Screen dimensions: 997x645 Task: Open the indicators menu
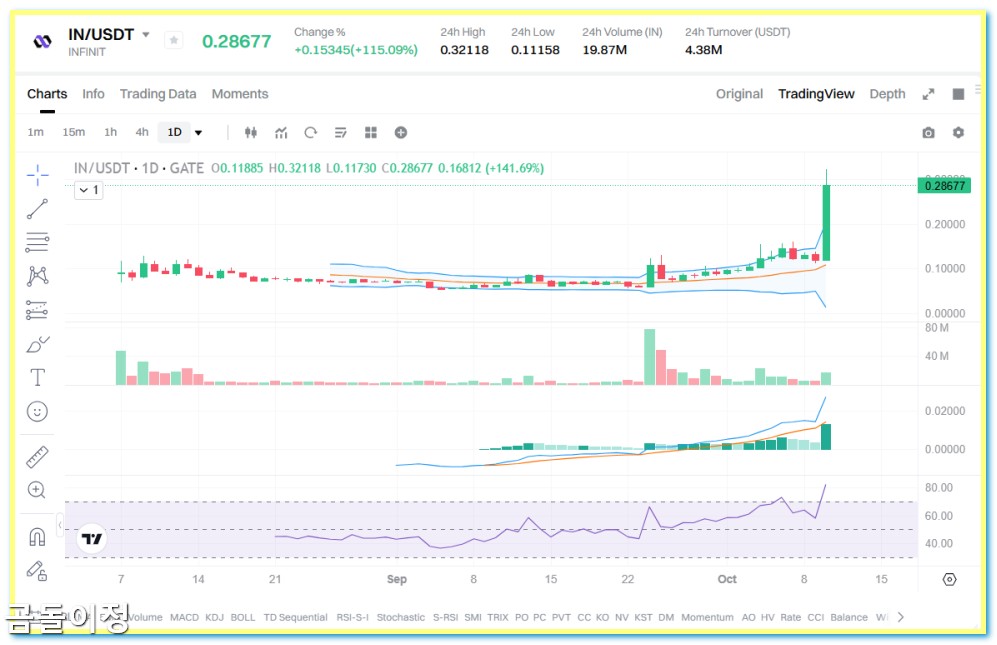(x=281, y=132)
